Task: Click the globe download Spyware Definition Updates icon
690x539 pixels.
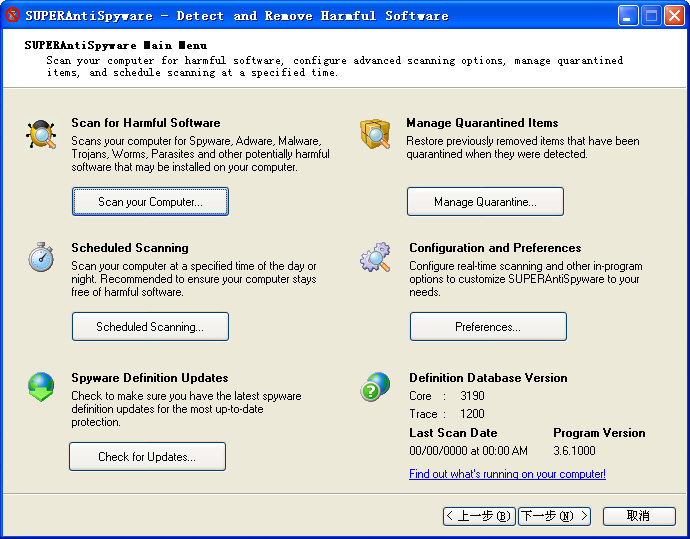Action: coord(41,387)
